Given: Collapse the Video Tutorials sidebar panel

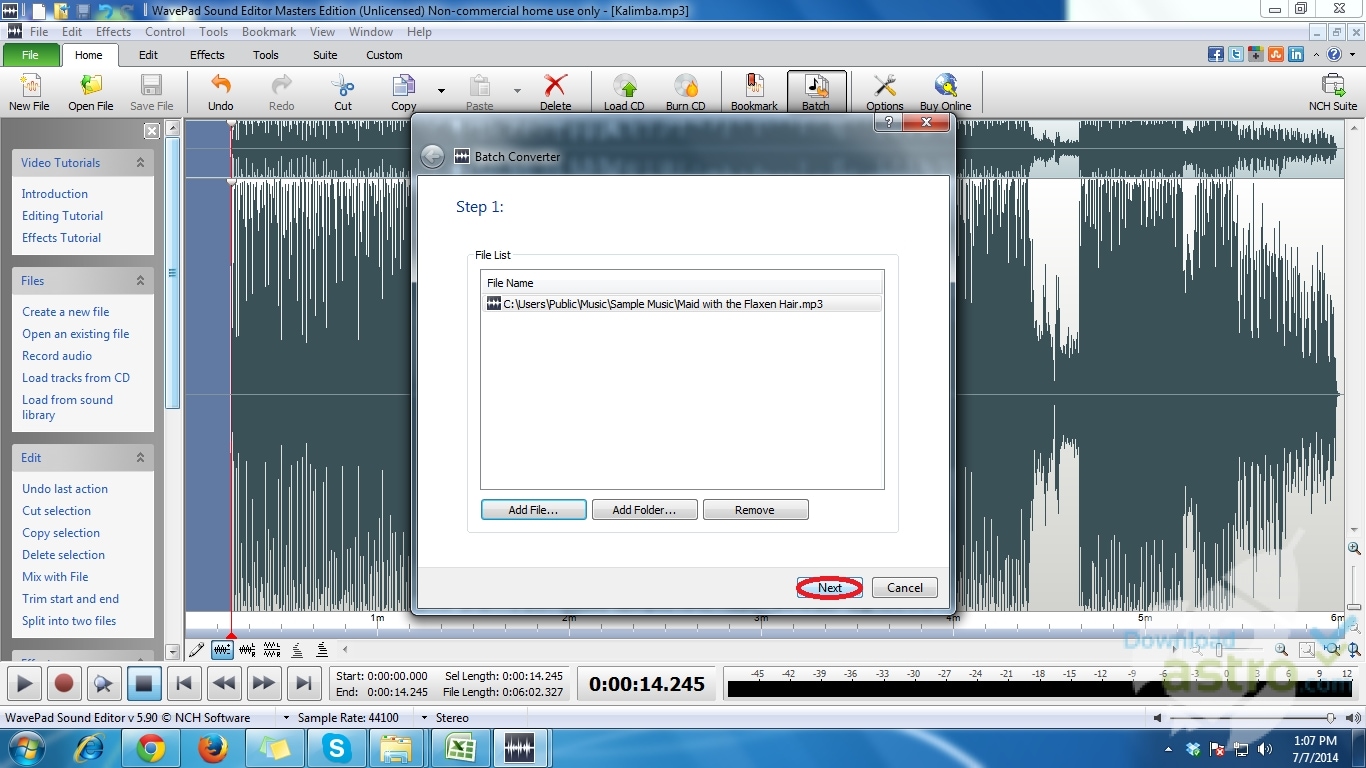Looking at the screenshot, I should point(140,162).
